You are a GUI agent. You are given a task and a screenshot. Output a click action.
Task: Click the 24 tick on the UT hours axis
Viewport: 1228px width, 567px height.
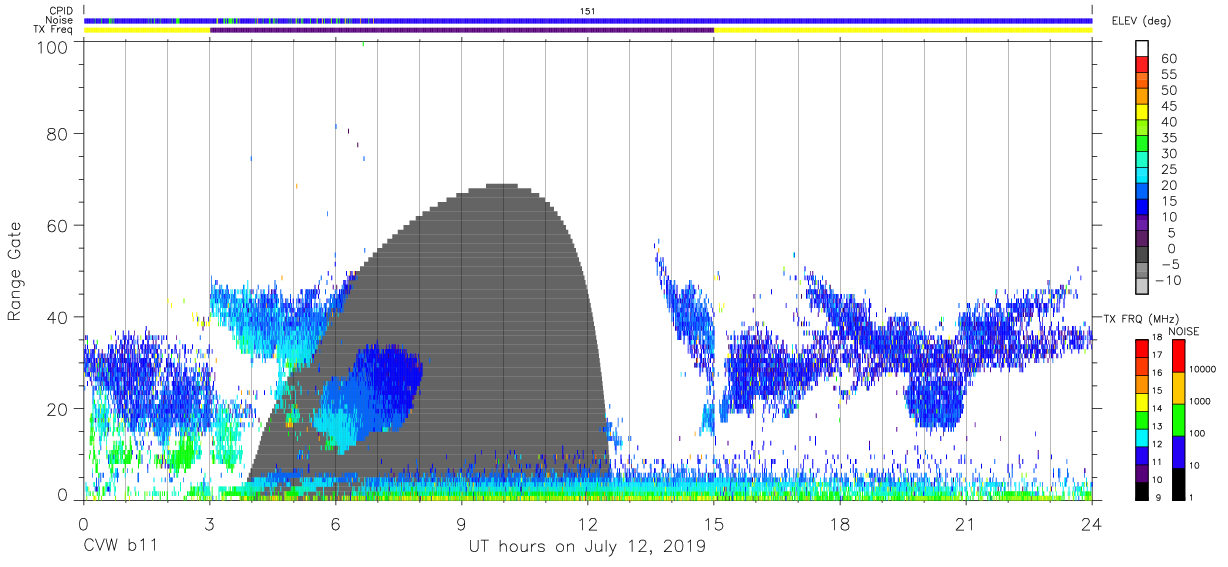click(1092, 523)
